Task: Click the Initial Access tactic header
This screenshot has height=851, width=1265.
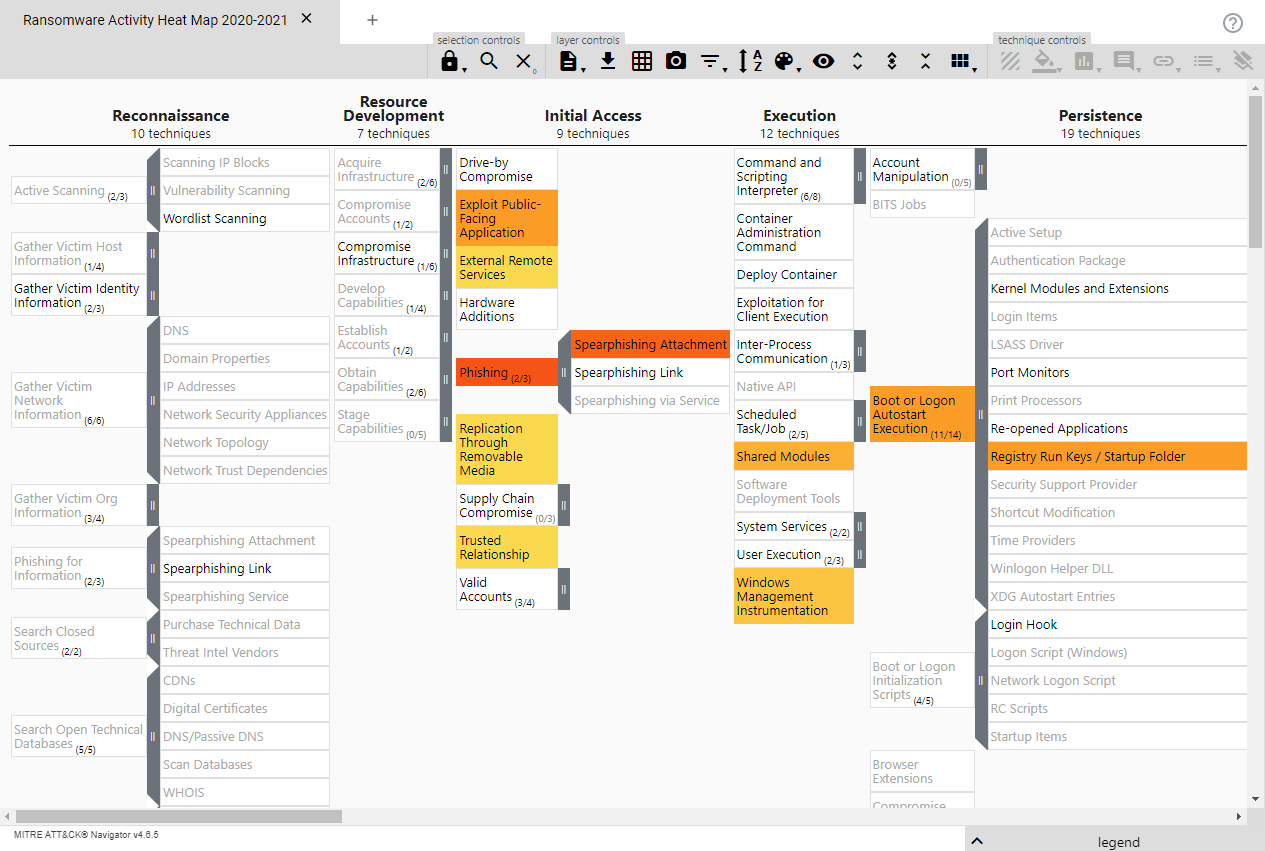Action: point(593,116)
